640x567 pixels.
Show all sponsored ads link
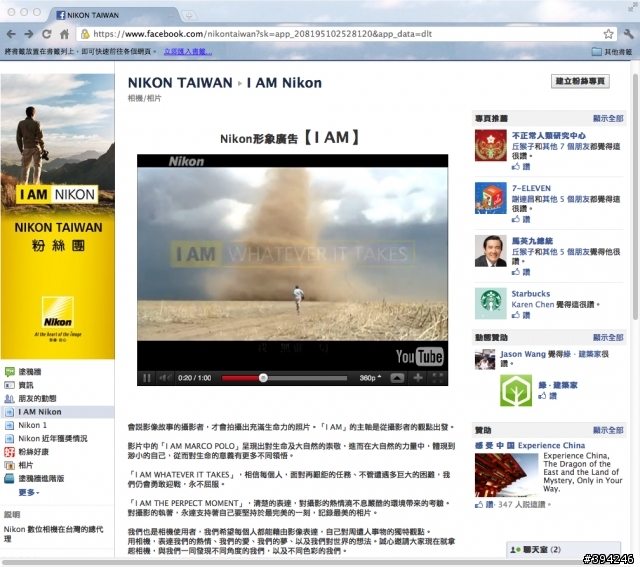(x=608, y=430)
